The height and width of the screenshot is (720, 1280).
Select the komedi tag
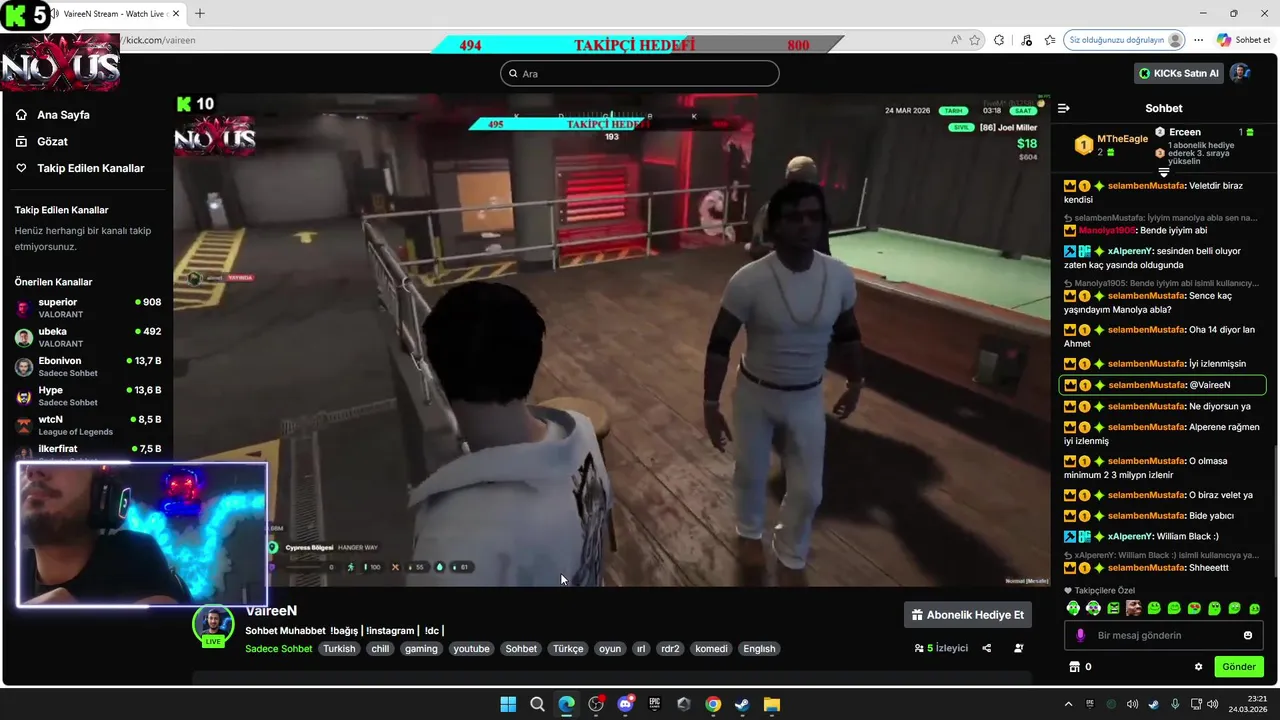[x=711, y=649]
